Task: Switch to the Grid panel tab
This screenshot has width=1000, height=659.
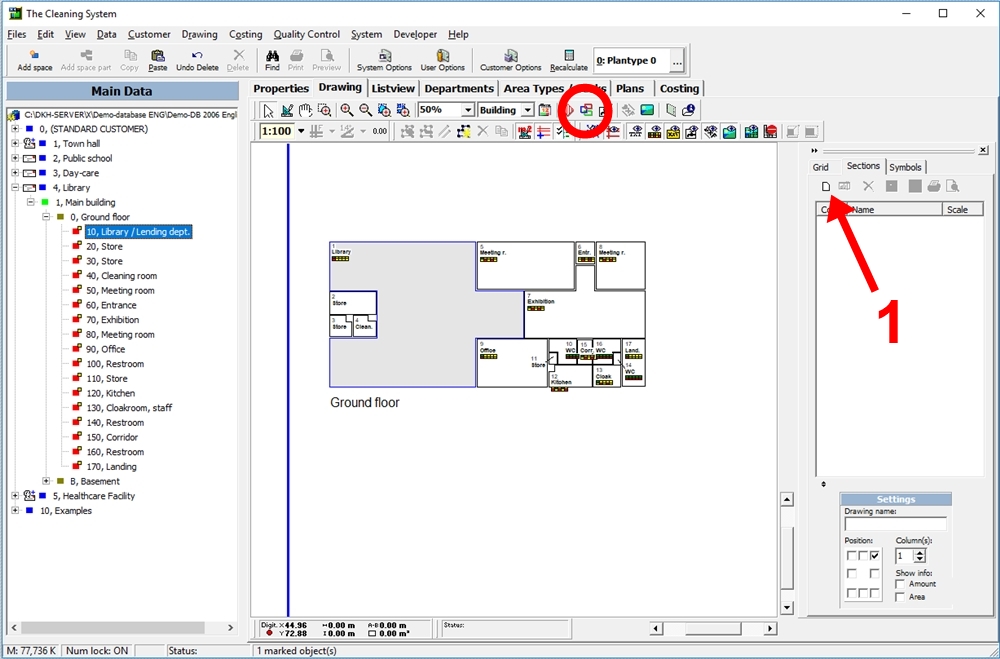Action: click(x=820, y=167)
